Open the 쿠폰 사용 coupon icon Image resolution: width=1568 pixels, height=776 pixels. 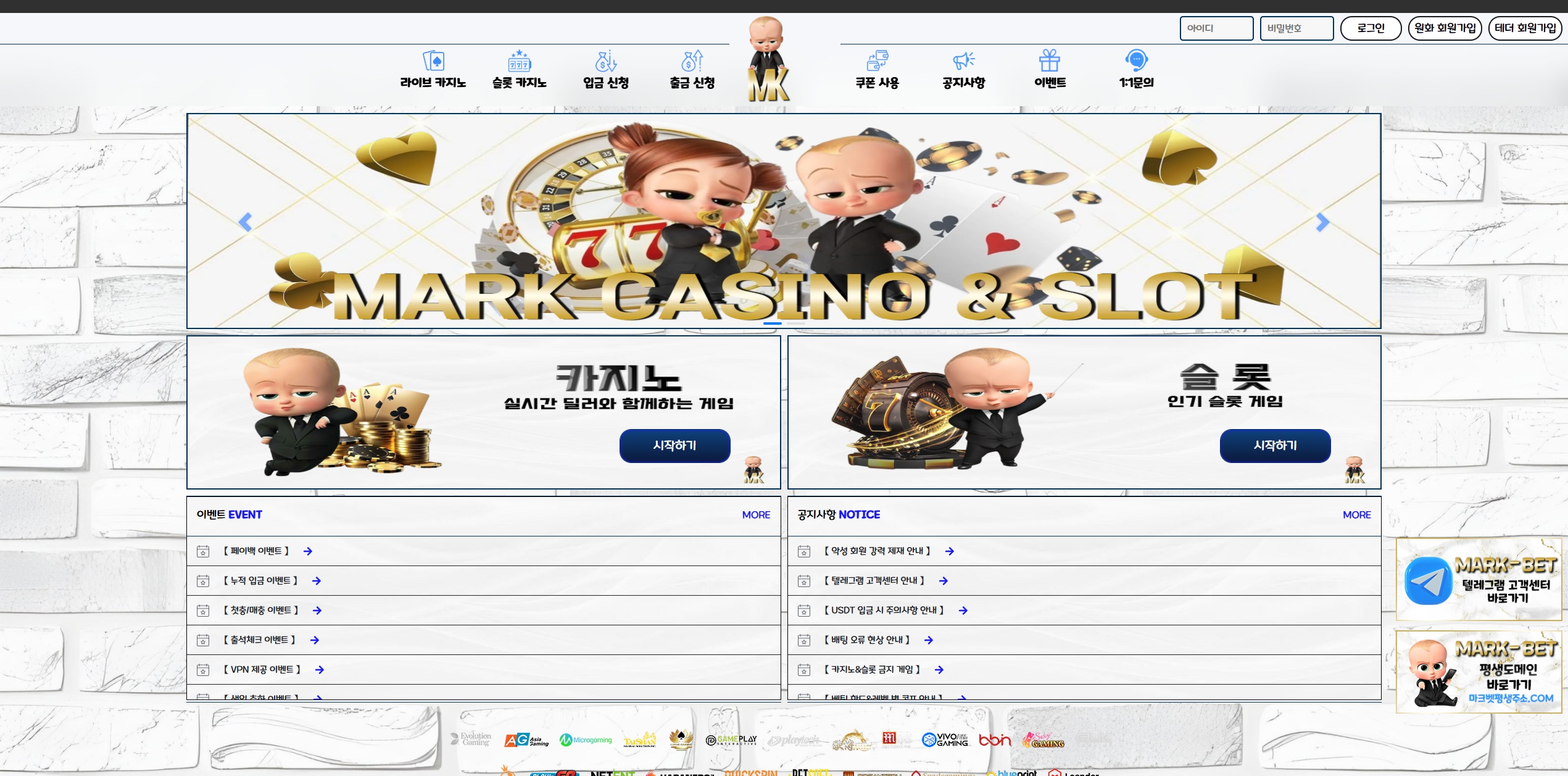[x=877, y=61]
